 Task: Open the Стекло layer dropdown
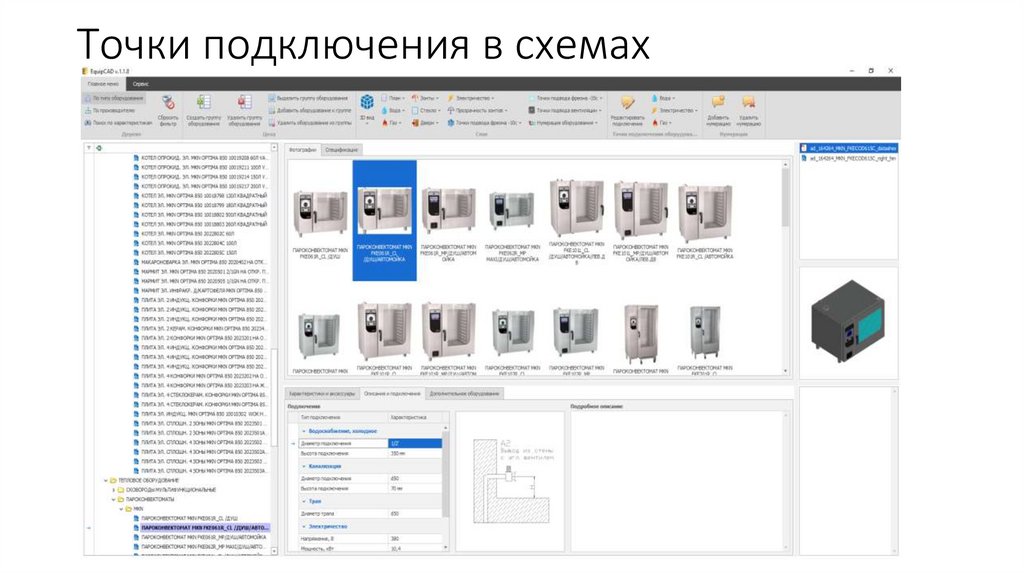pyautogui.click(x=426, y=110)
